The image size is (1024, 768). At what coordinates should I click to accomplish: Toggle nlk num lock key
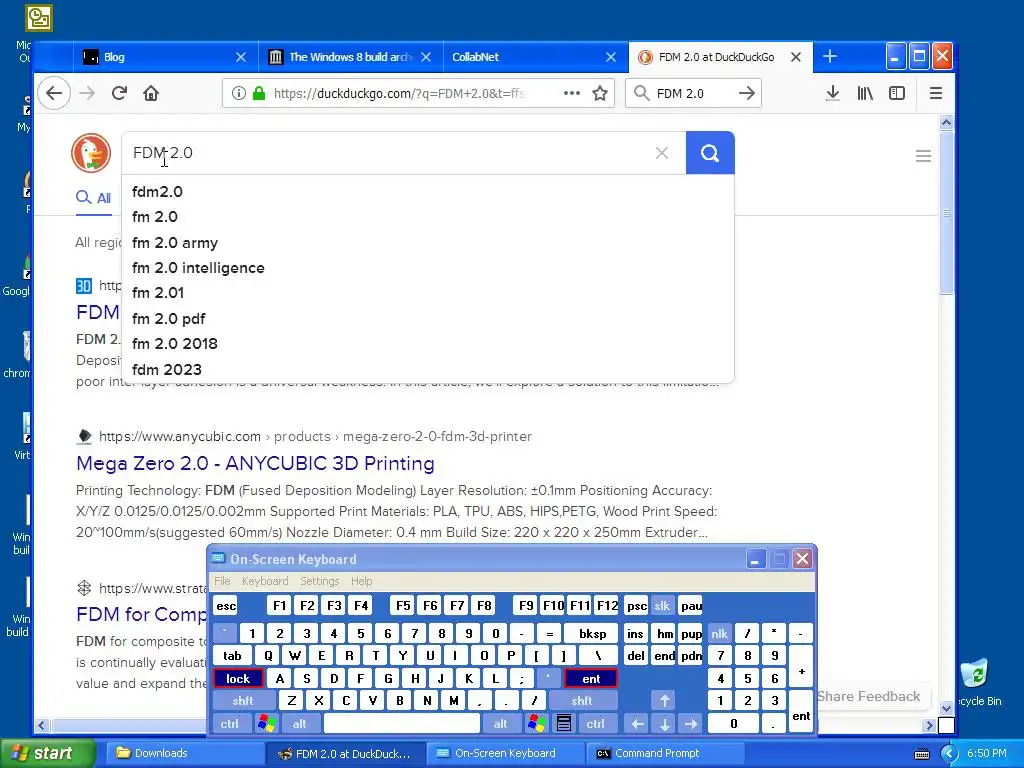click(x=720, y=633)
